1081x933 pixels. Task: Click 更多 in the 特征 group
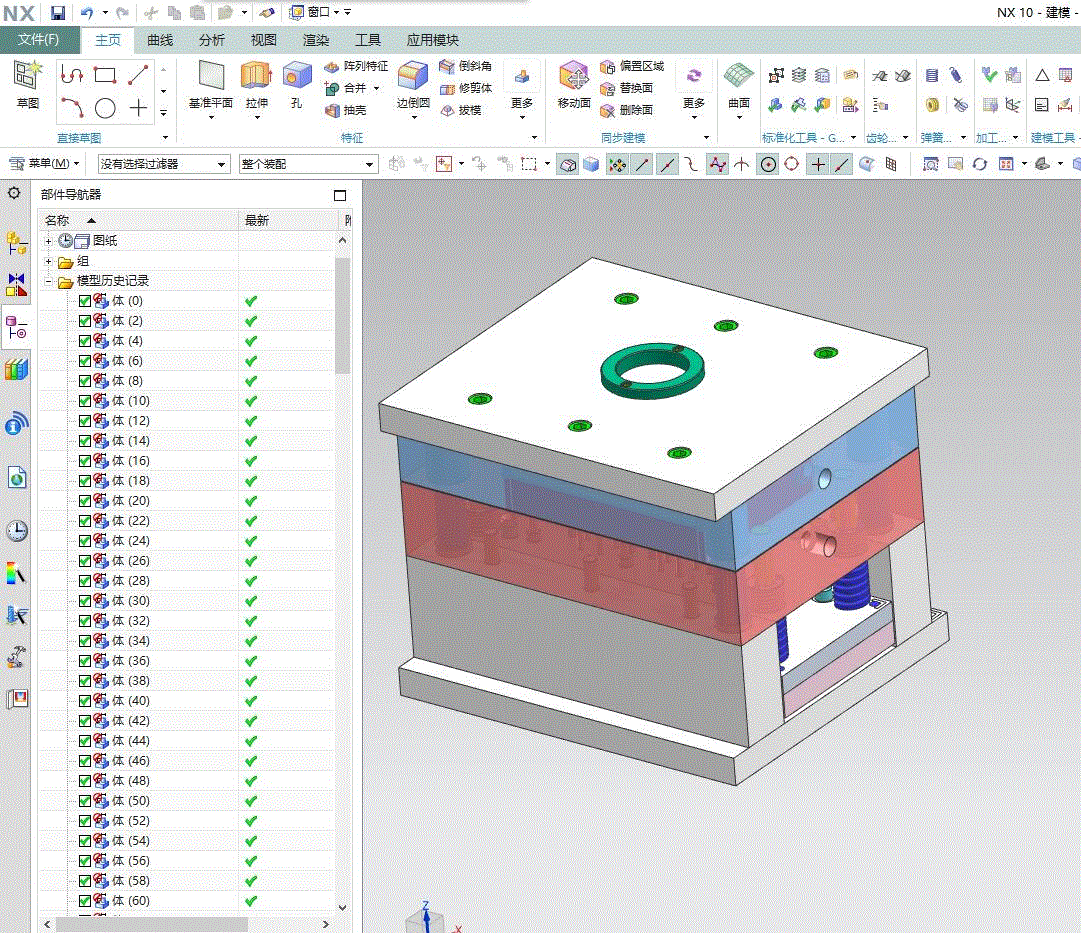coord(522,90)
